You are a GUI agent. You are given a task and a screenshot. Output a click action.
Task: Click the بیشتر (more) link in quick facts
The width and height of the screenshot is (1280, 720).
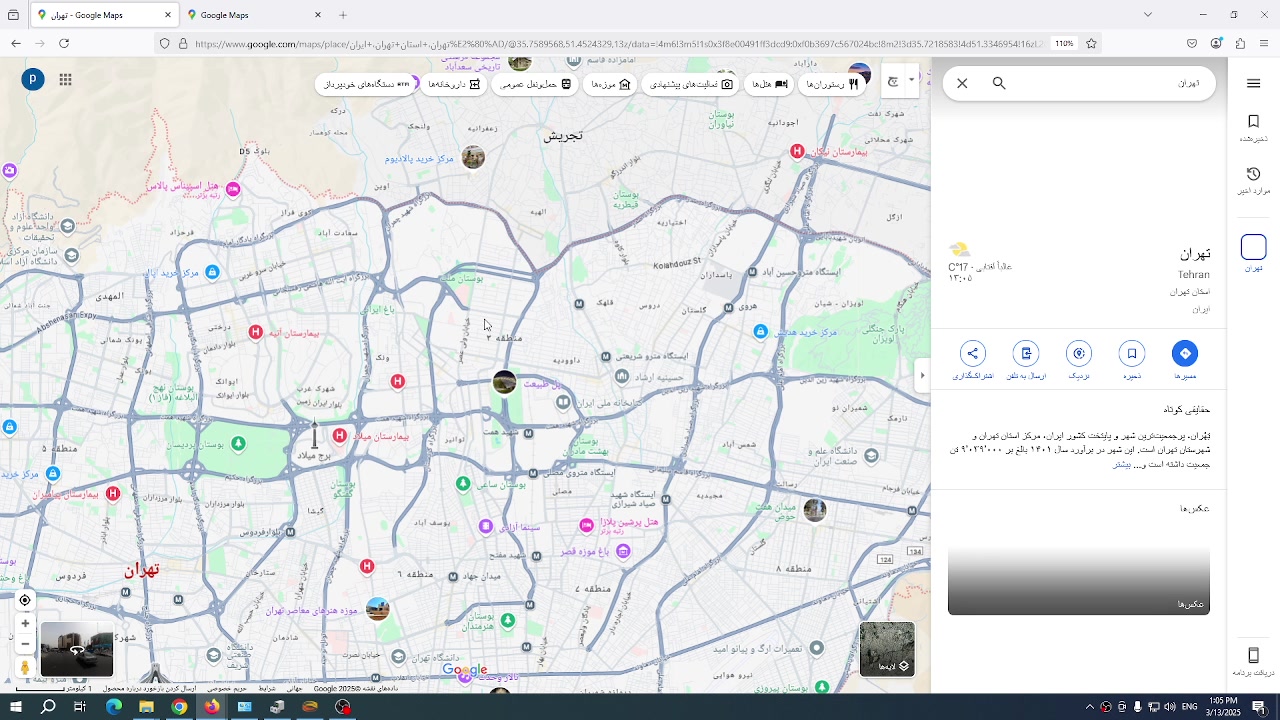tap(1122, 465)
